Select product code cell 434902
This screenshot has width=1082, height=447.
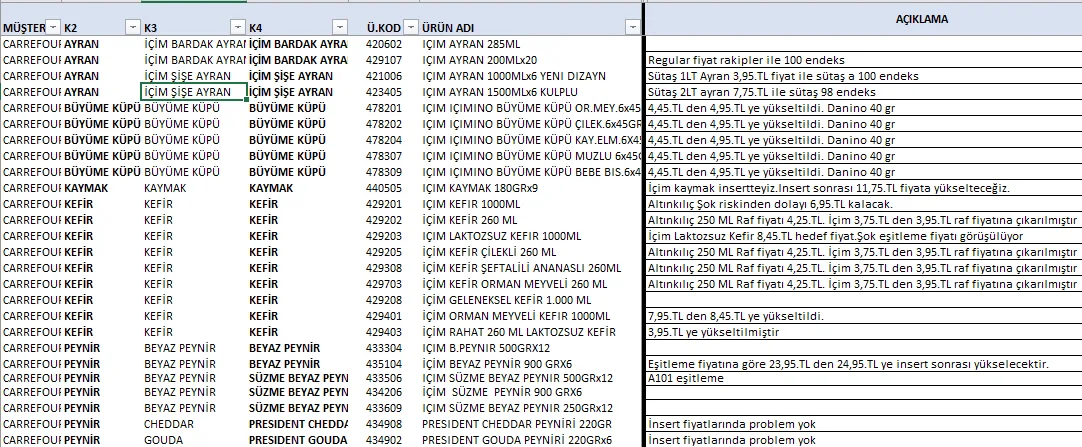pos(383,440)
